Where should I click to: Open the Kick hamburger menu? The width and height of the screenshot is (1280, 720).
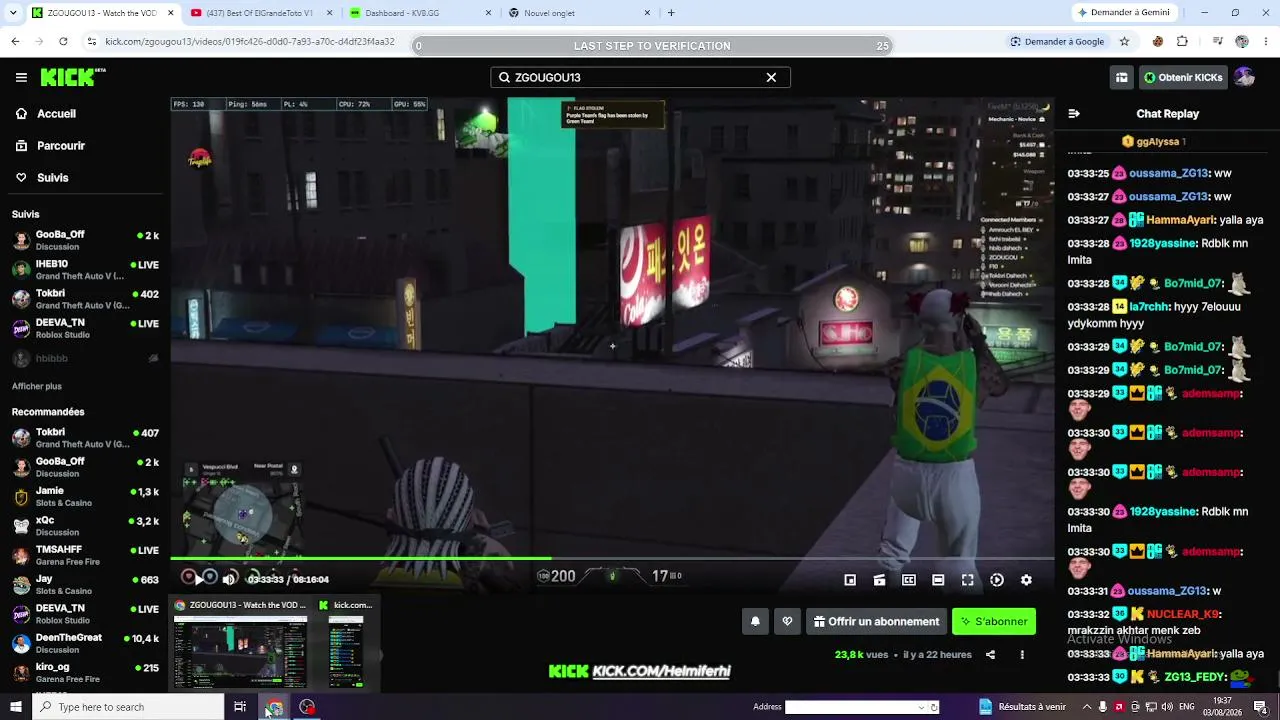click(x=21, y=77)
